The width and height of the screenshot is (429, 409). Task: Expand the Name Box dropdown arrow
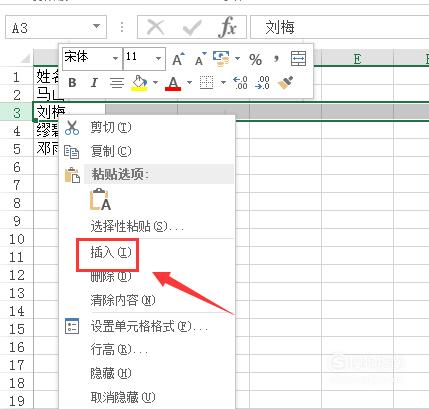point(96,26)
